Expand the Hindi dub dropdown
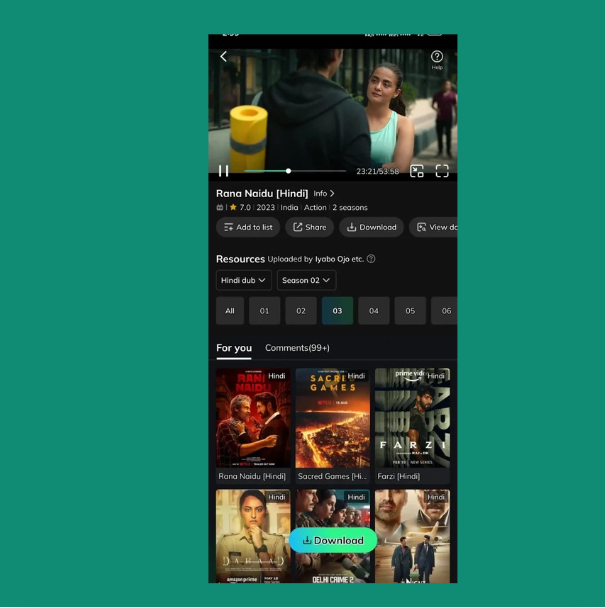This screenshot has height=608, width=605. [244, 280]
